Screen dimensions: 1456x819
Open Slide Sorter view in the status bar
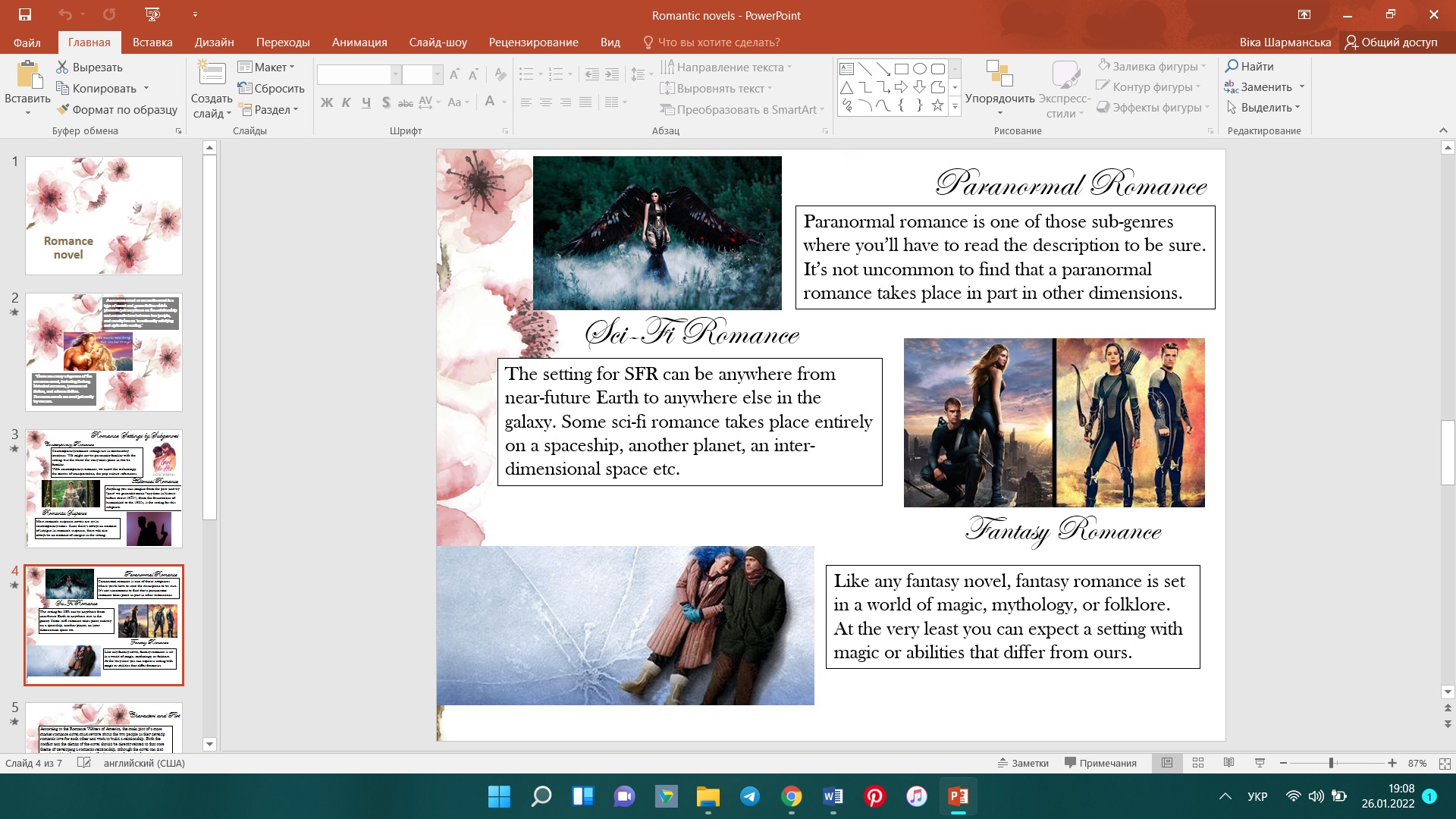(1198, 763)
